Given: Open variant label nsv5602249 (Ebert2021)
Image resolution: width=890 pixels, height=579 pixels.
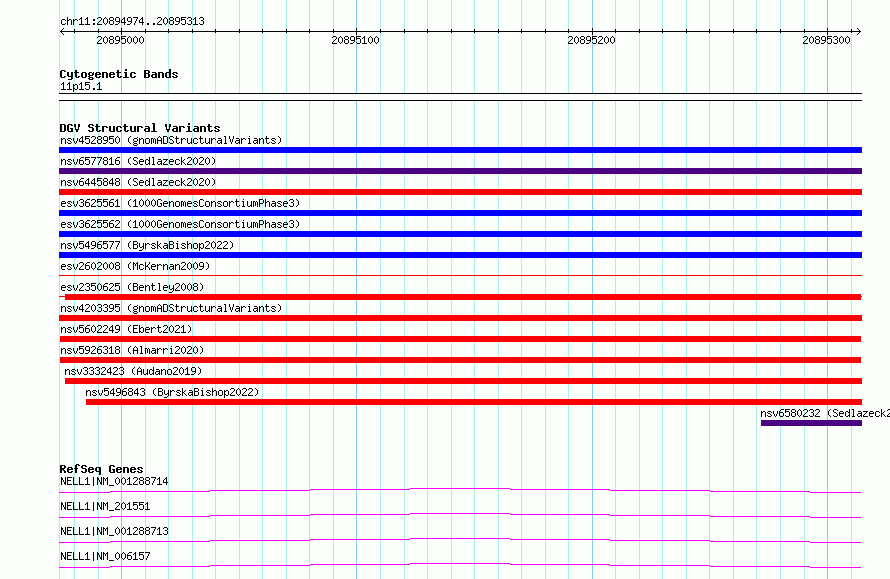Looking at the screenshot, I should pos(126,329).
